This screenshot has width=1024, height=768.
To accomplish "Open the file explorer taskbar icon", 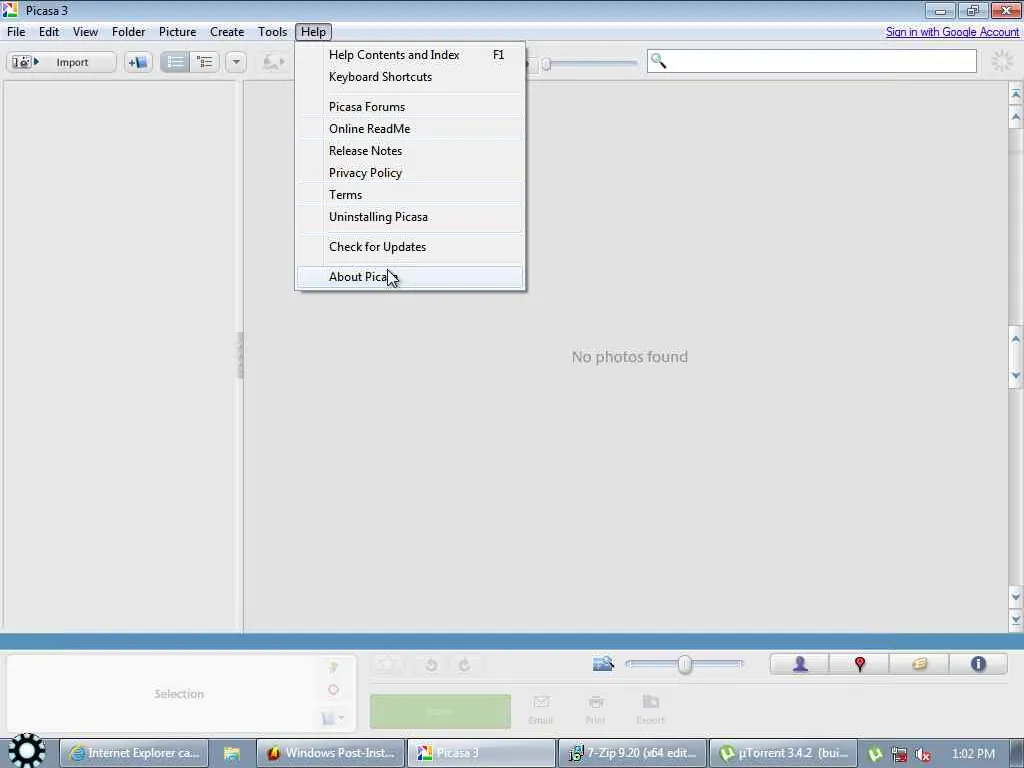I will tap(232, 754).
